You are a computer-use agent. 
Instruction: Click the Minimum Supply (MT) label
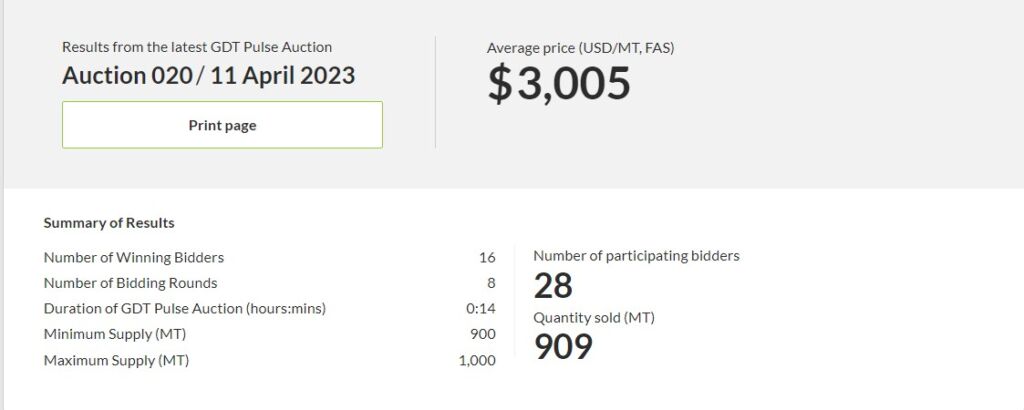pyautogui.click(x=115, y=334)
